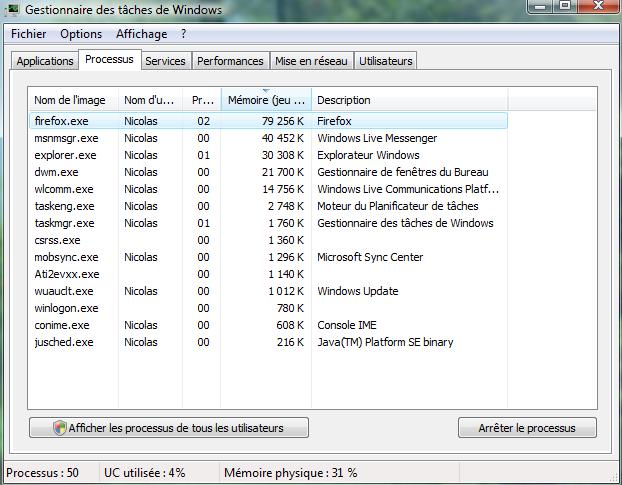The height and width of the screenshot is (485, 622).
Task: Open the Fichier menu
Action: click(29, 34)
